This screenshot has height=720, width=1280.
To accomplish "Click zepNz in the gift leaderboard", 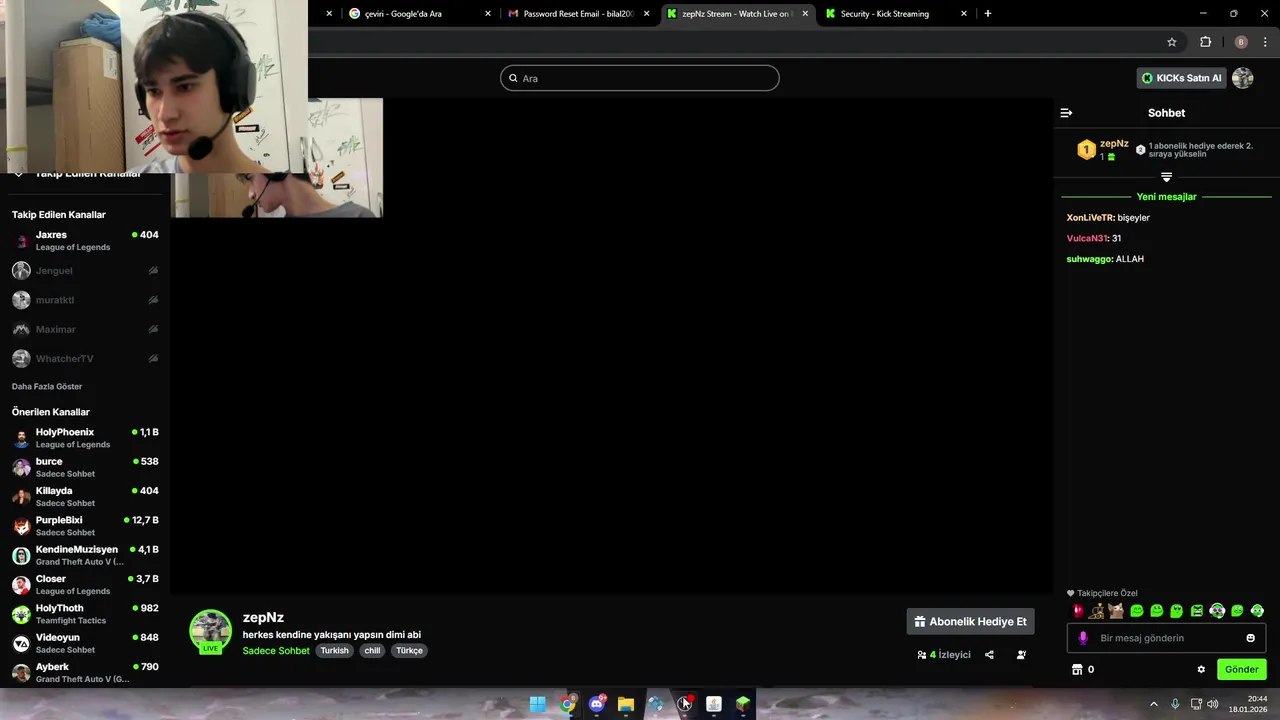I will coord(1114,144).
